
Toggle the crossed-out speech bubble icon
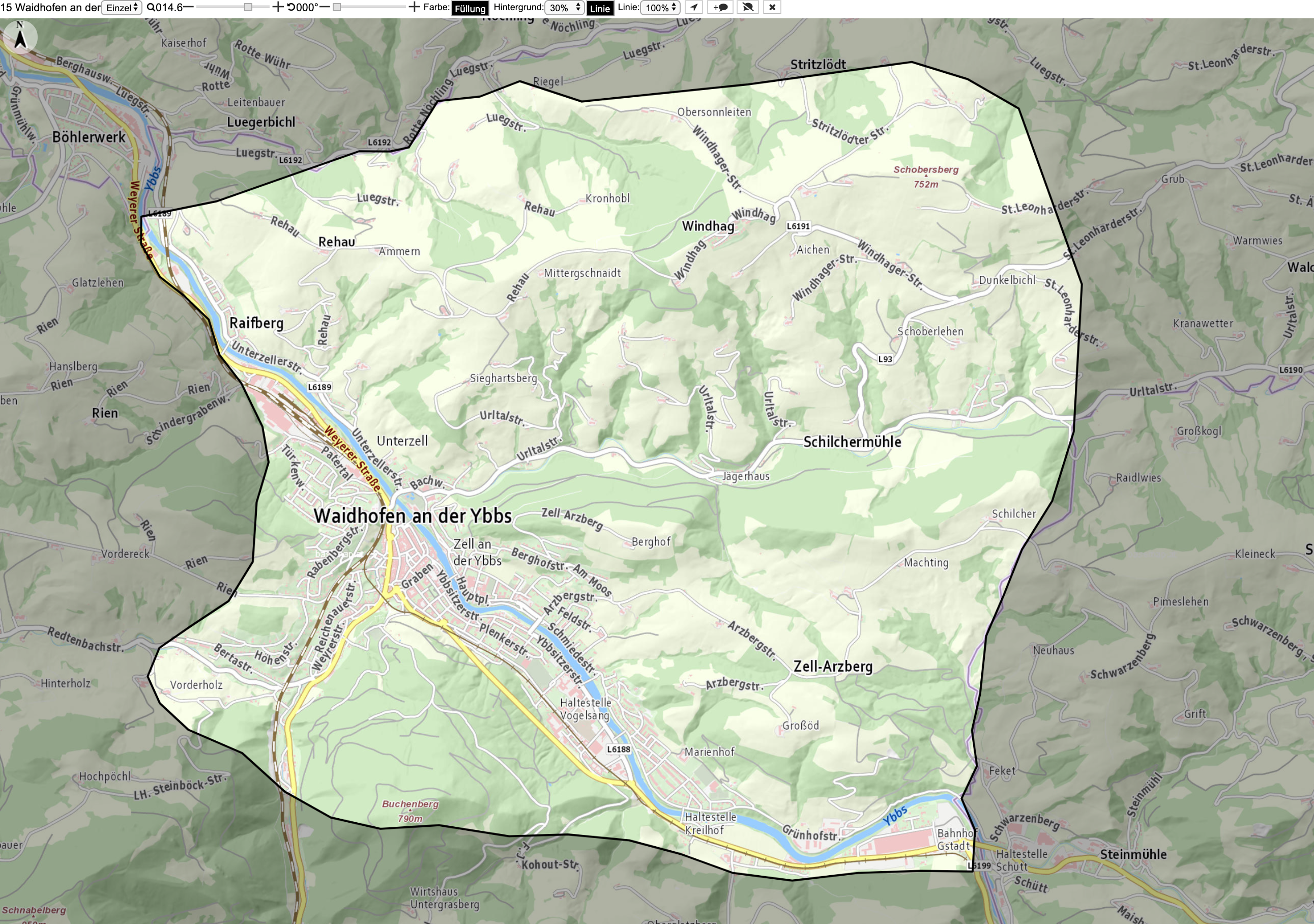pyautogui.click(x=747, y=8)
